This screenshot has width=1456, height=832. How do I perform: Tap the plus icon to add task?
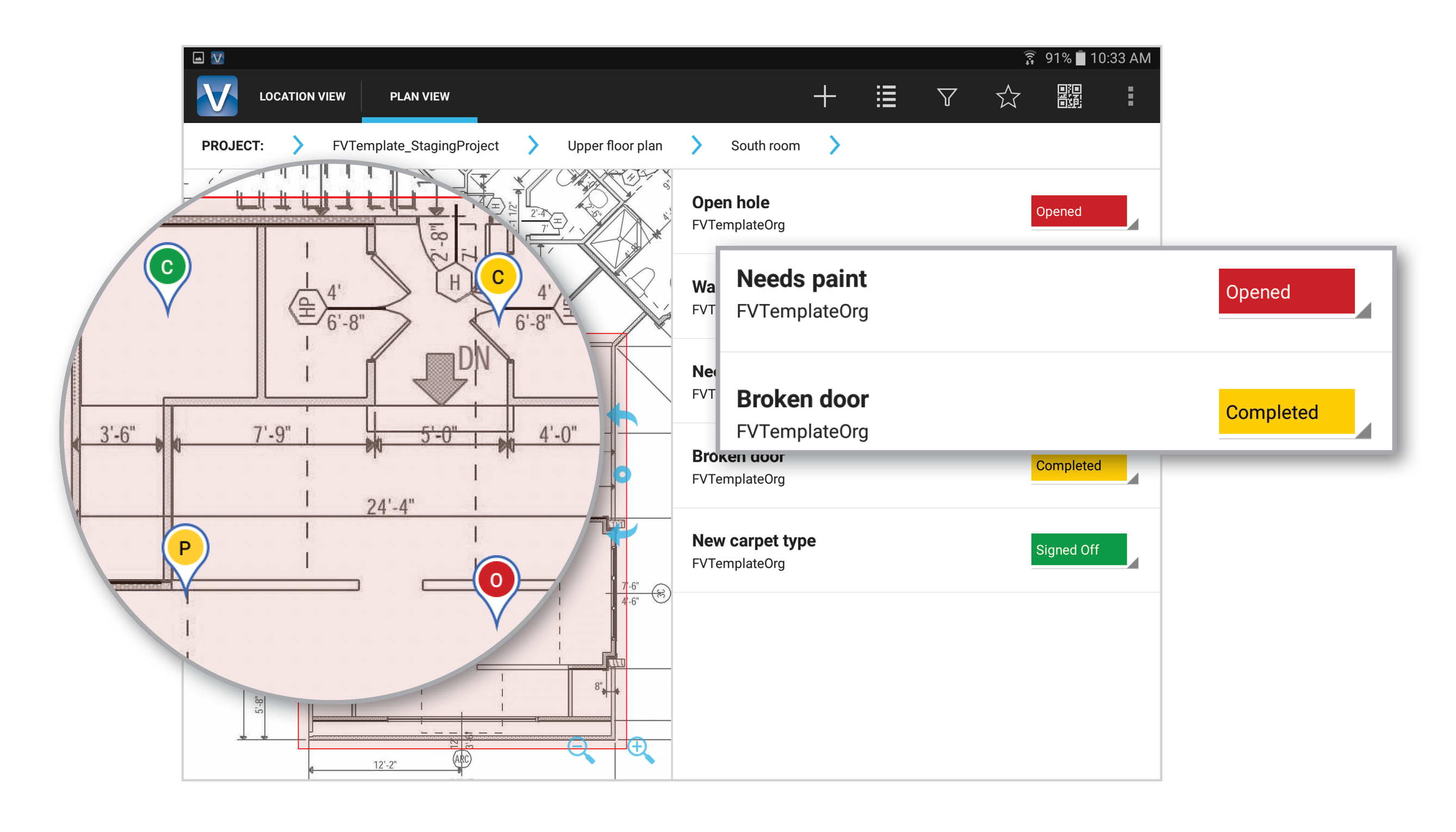[x=824, y=96]
